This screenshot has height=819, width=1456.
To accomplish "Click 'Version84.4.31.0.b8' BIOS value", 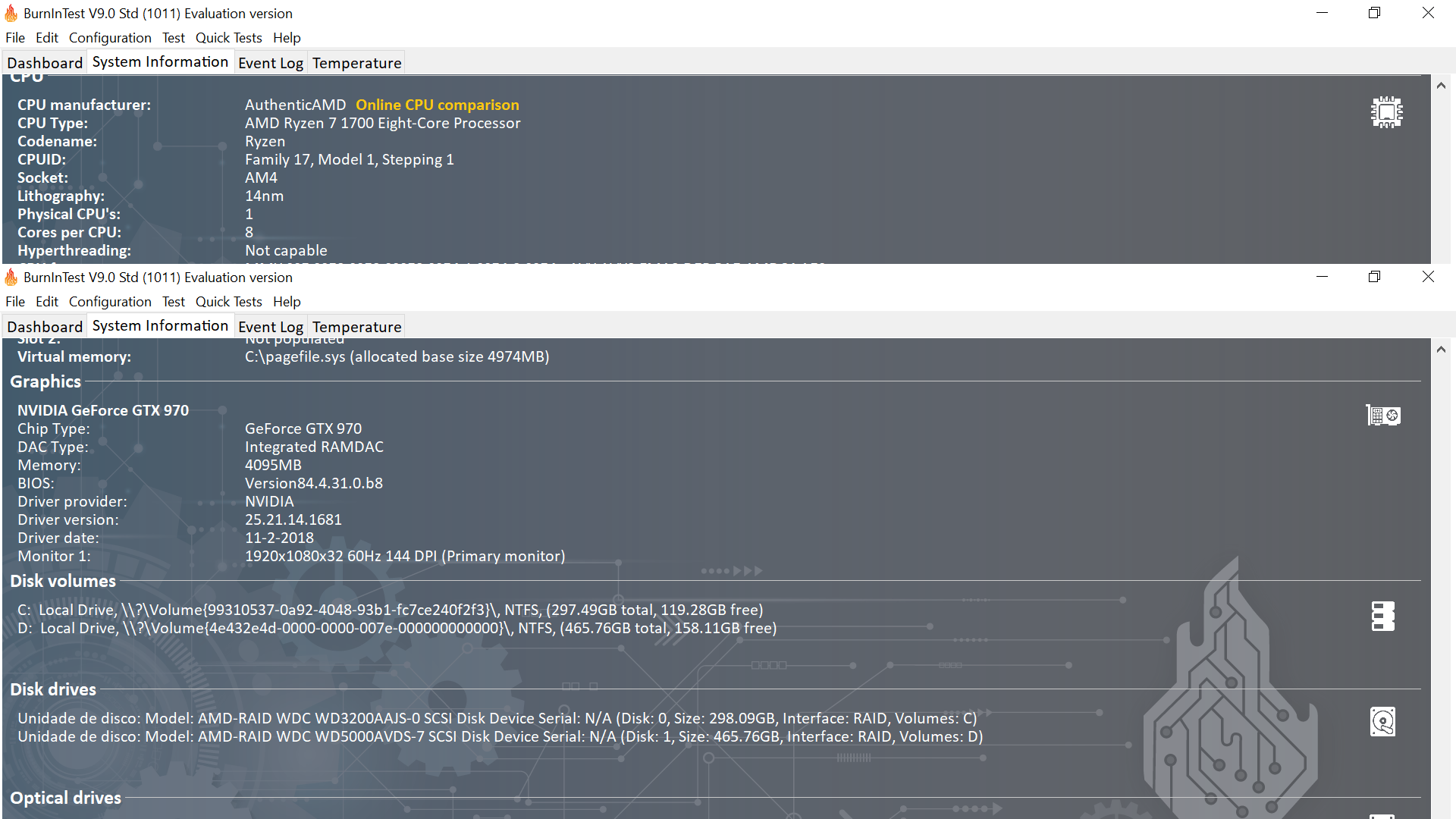I will pos(313,483).
